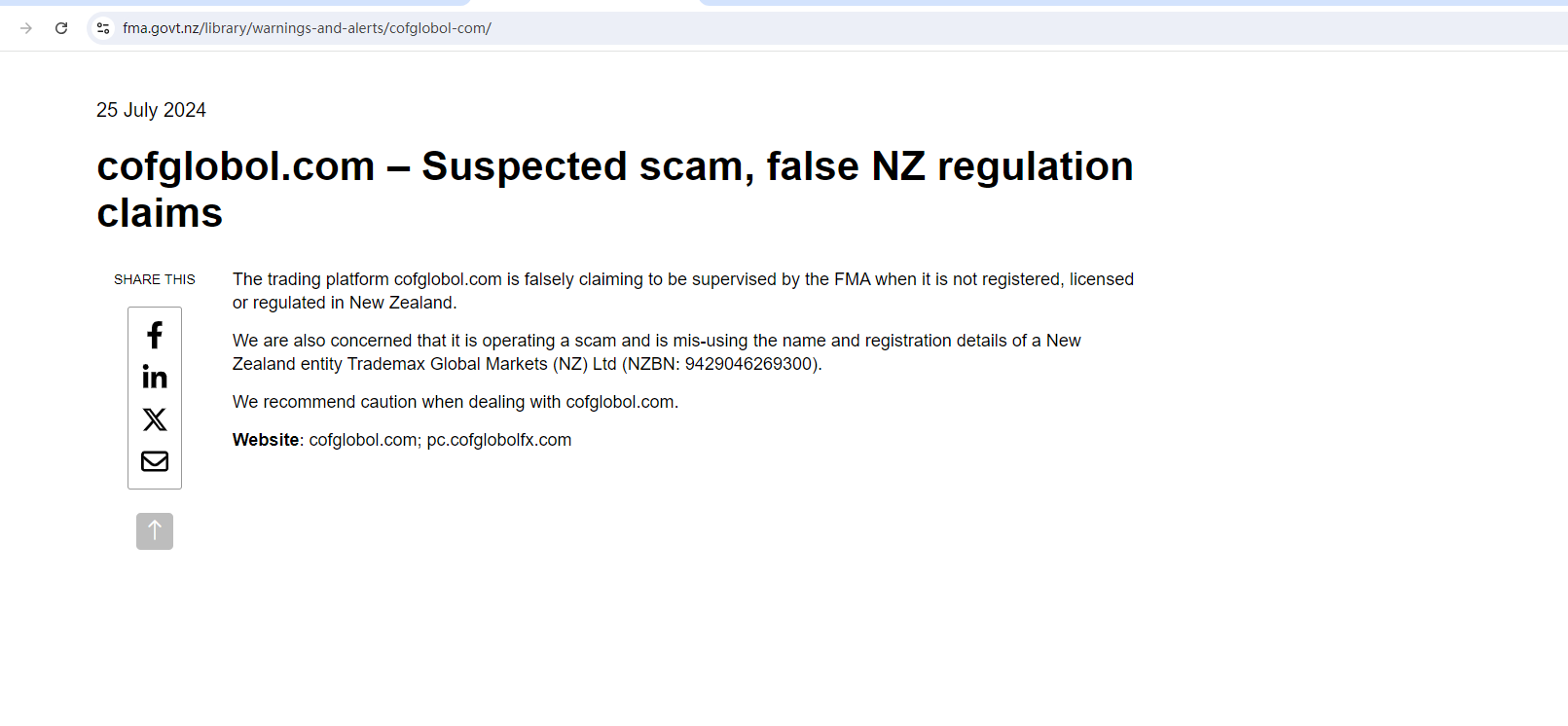
Task: Click the NZBN number 9429046269300
Action: [748, 364]
